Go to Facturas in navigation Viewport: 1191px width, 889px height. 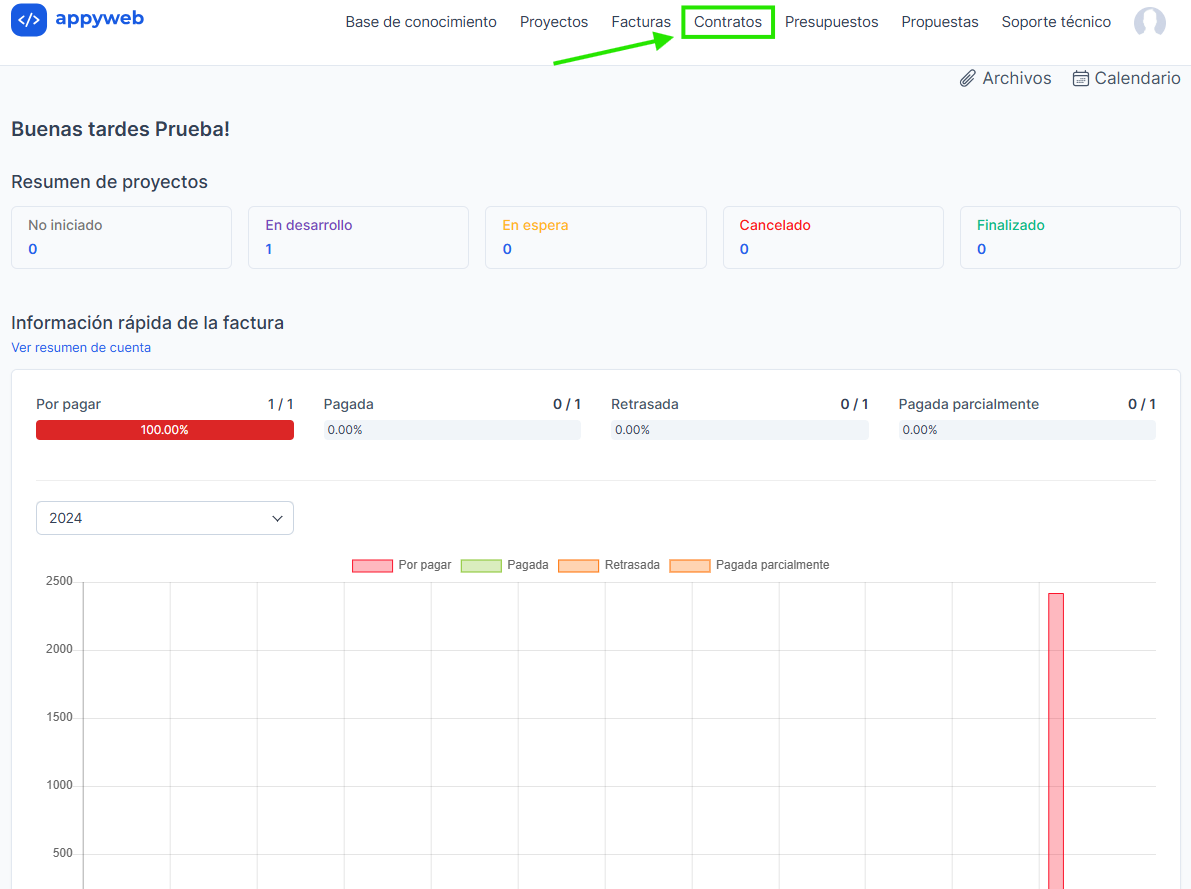click(x=641, y=22)
